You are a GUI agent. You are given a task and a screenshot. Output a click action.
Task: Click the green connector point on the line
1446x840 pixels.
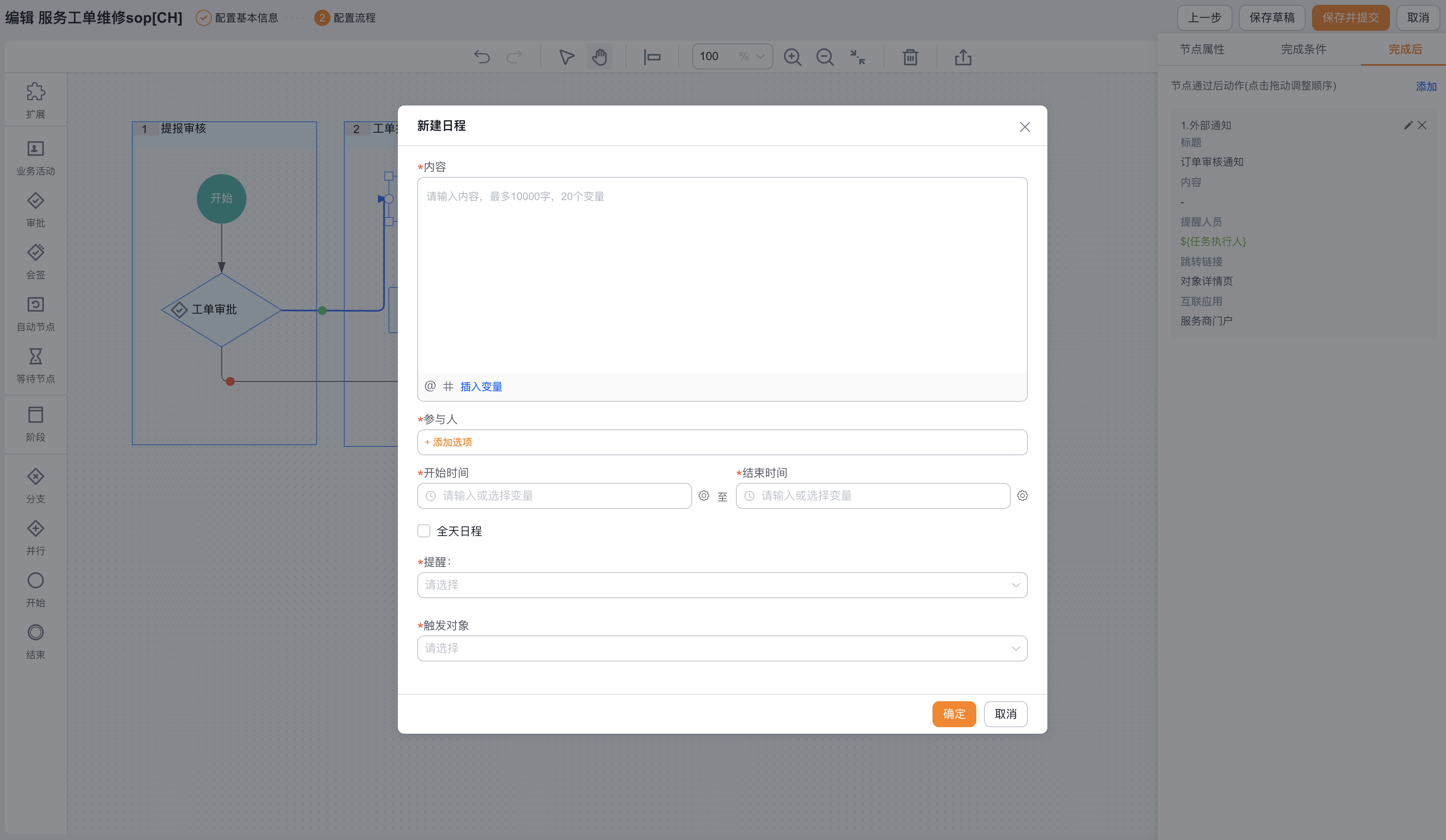pos(322,310)
